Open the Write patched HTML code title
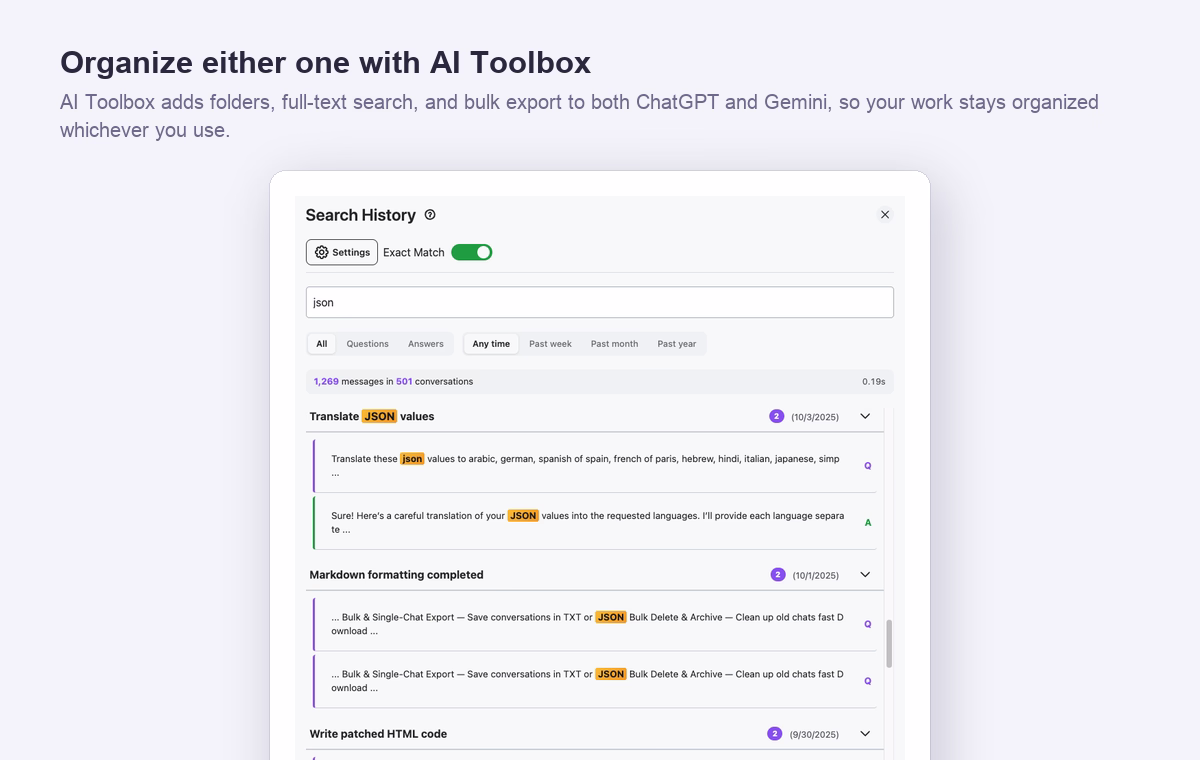Screen dimensions: 1200x760 (378, 734)
